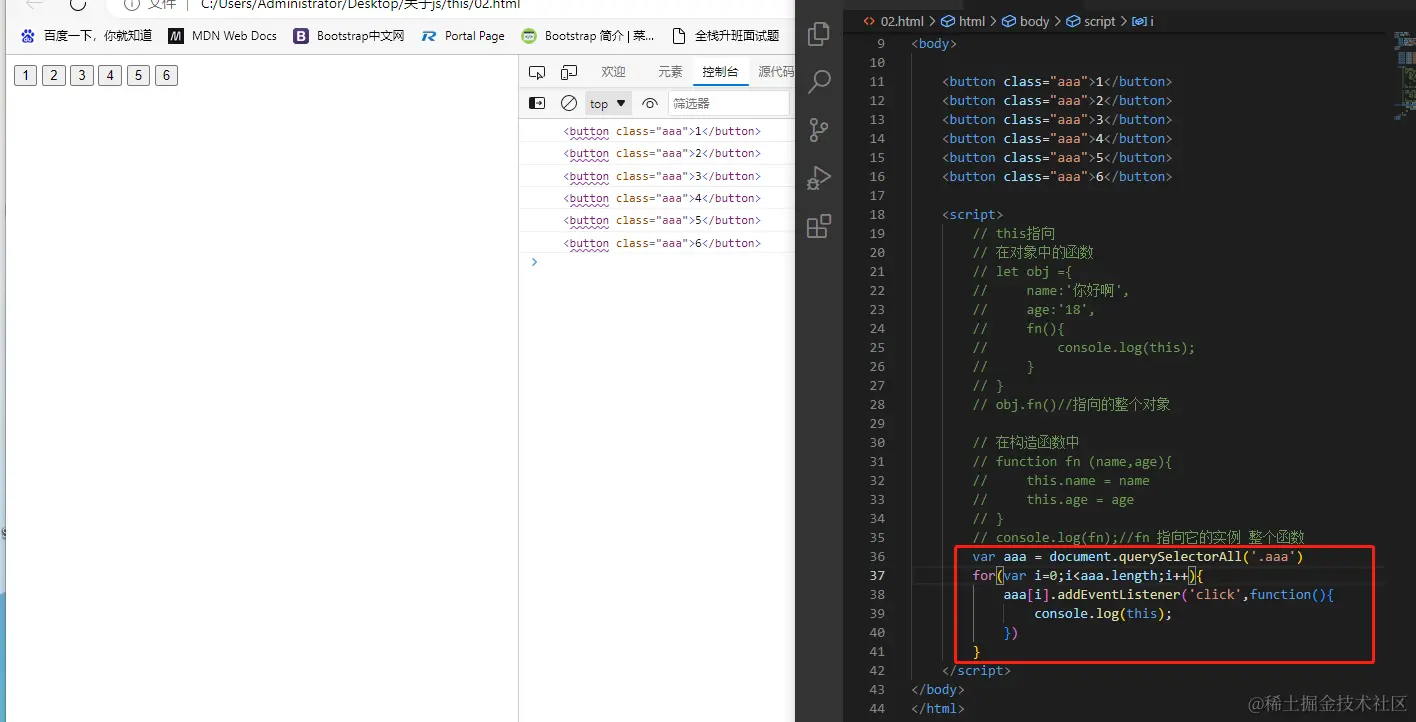Screen dimensions: 1416x722
Task: Click the <body> tag on line 9
Action: pyautogui.click(x=934, y=43)
